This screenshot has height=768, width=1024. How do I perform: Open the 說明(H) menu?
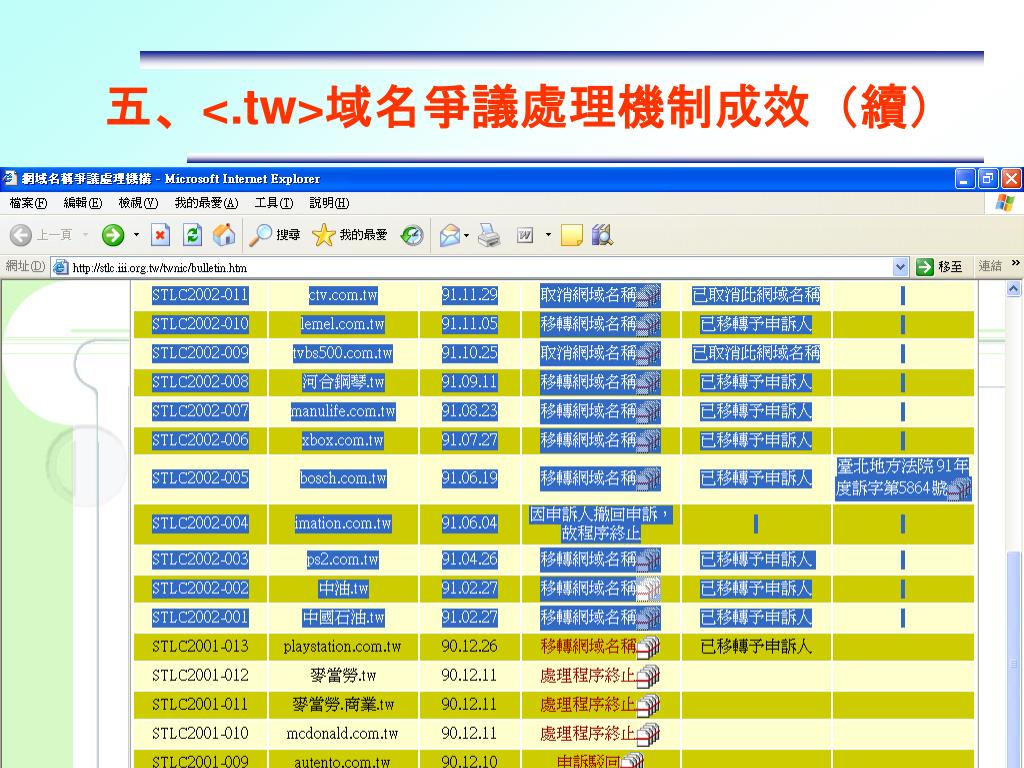click(329, 203)
